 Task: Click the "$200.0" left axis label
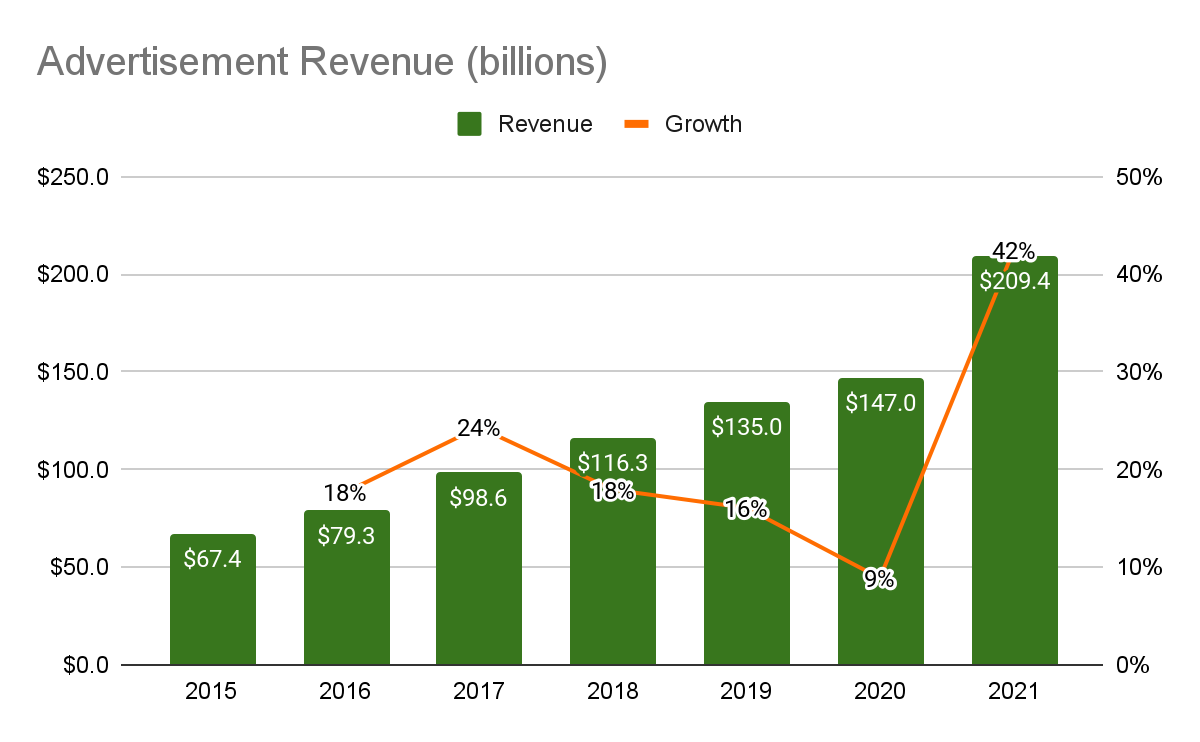click(x=72, y=275)
